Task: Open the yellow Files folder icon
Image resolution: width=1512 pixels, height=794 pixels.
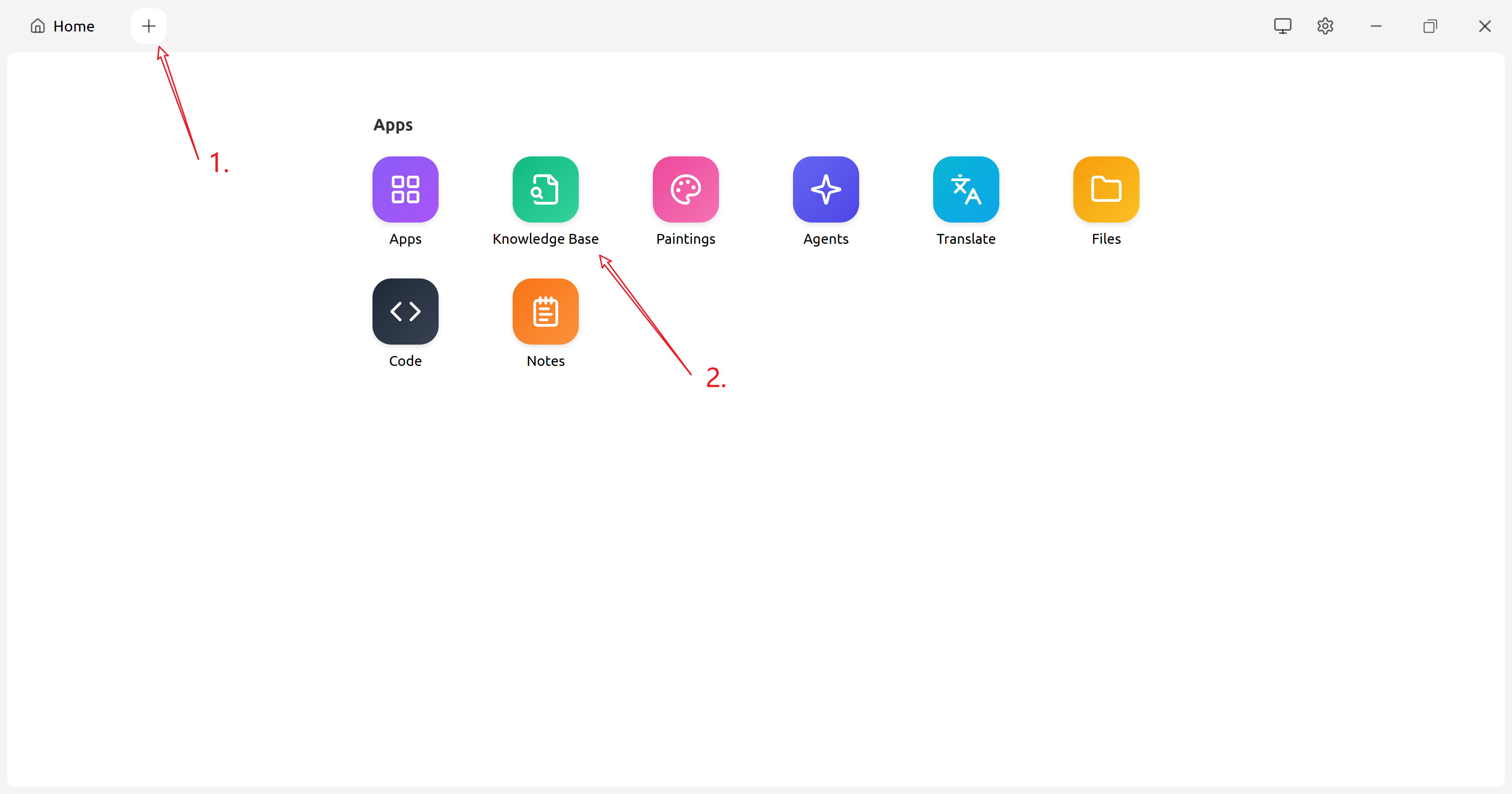Action: [x=1106, y=189]
